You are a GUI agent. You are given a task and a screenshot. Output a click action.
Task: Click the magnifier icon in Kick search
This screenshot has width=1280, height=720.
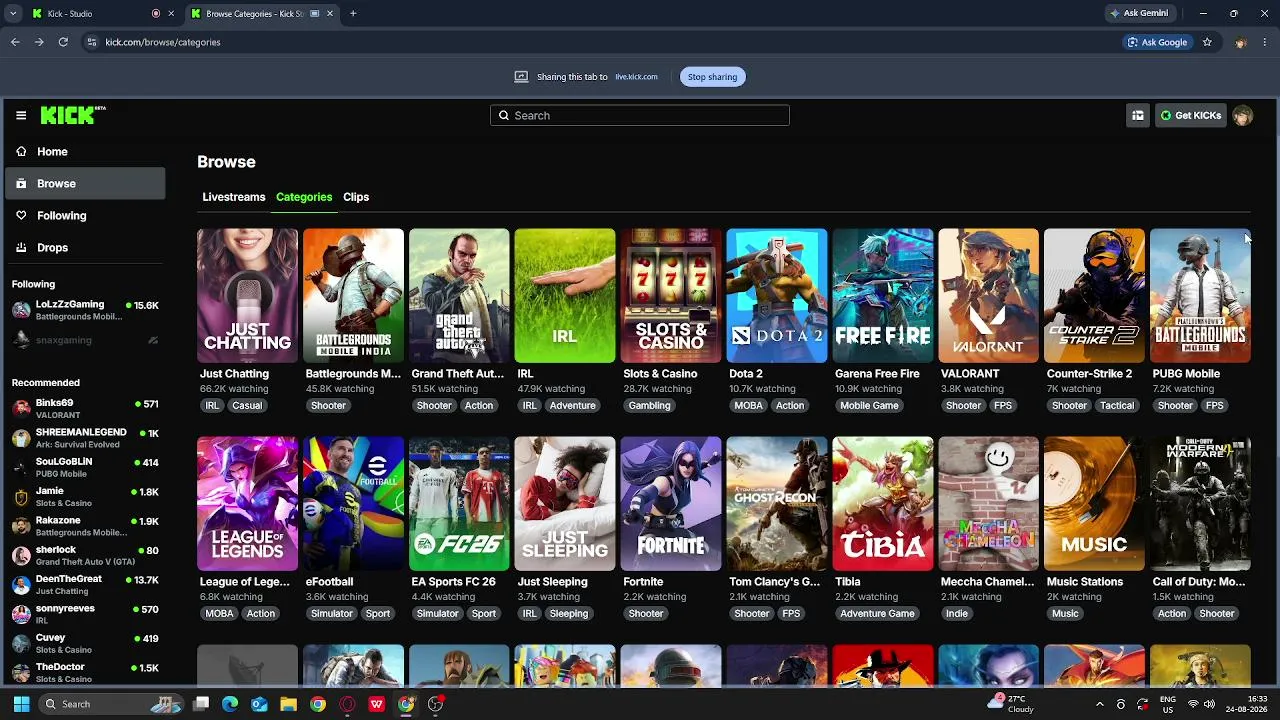[x=504, y=116]
